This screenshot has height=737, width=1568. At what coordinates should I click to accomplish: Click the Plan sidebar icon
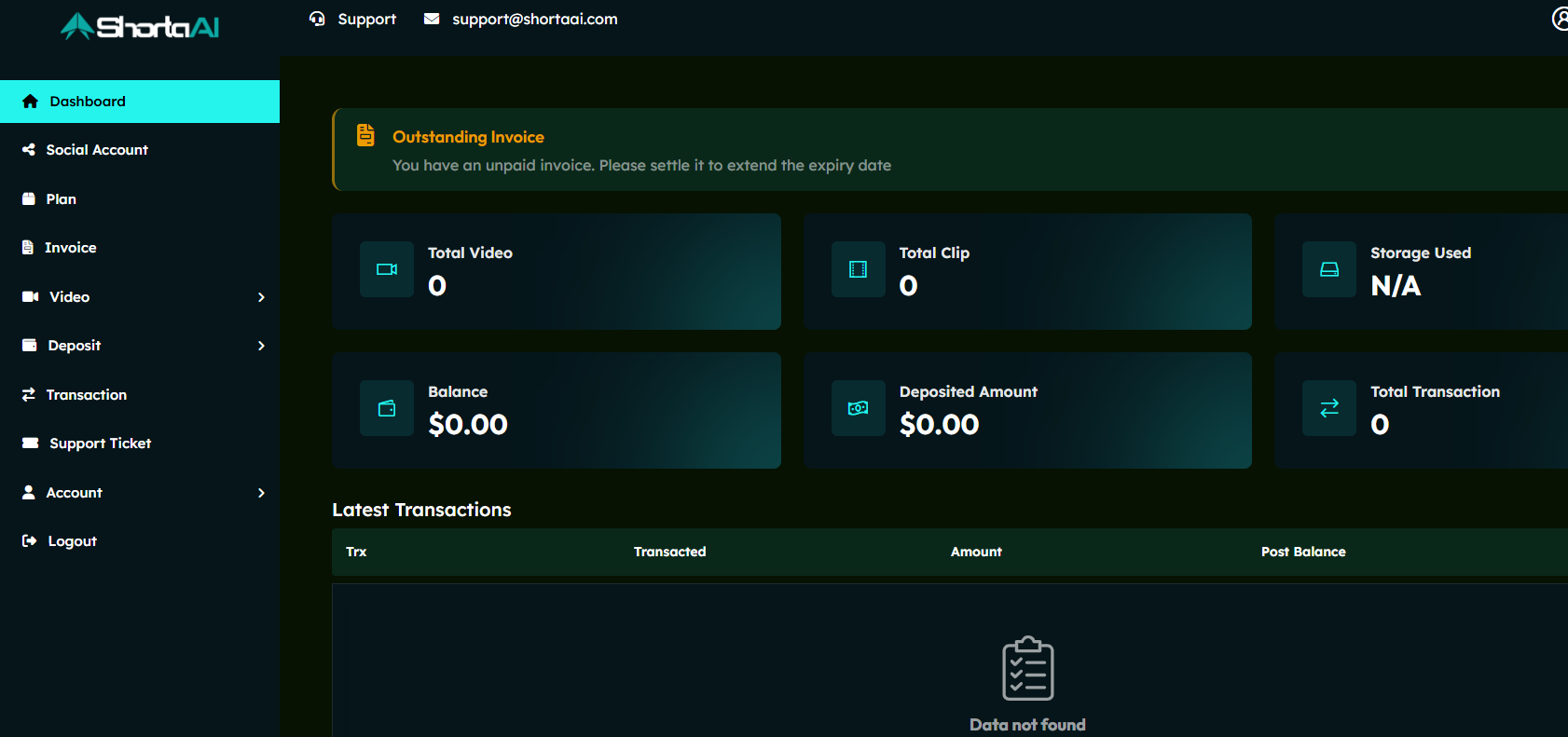point(29,199)
